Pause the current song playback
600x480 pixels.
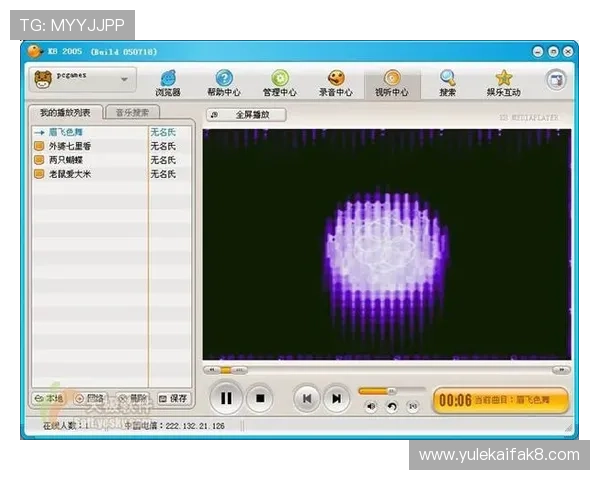[x=226, y=398]
